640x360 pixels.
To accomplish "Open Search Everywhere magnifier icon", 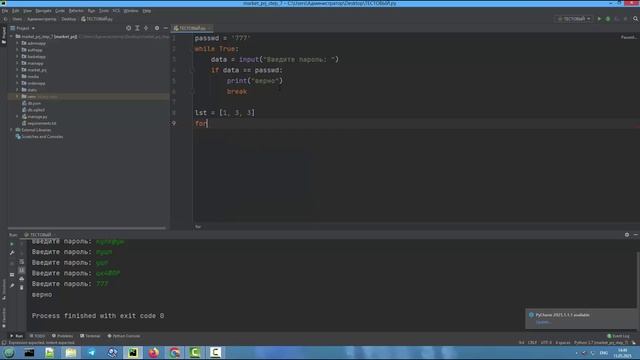I will click(x=636, y=19).
